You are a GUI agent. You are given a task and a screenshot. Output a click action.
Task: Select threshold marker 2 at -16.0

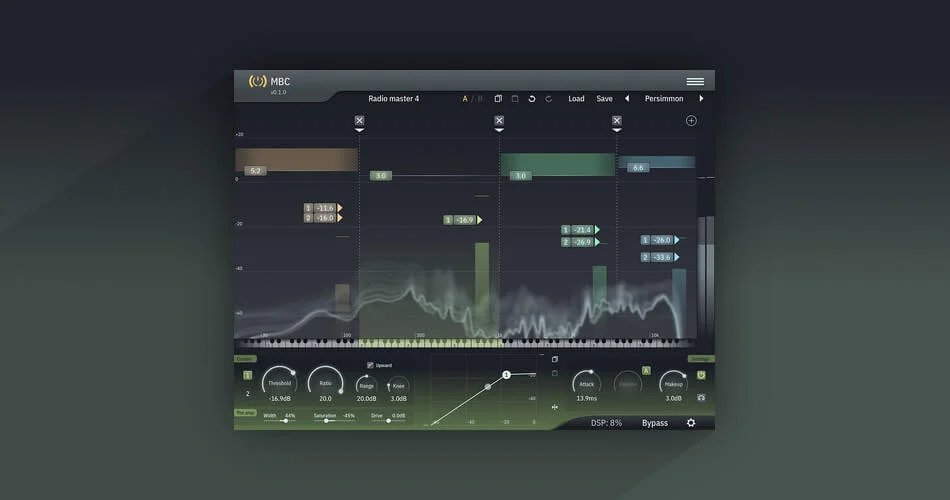[x=323, y=218]
